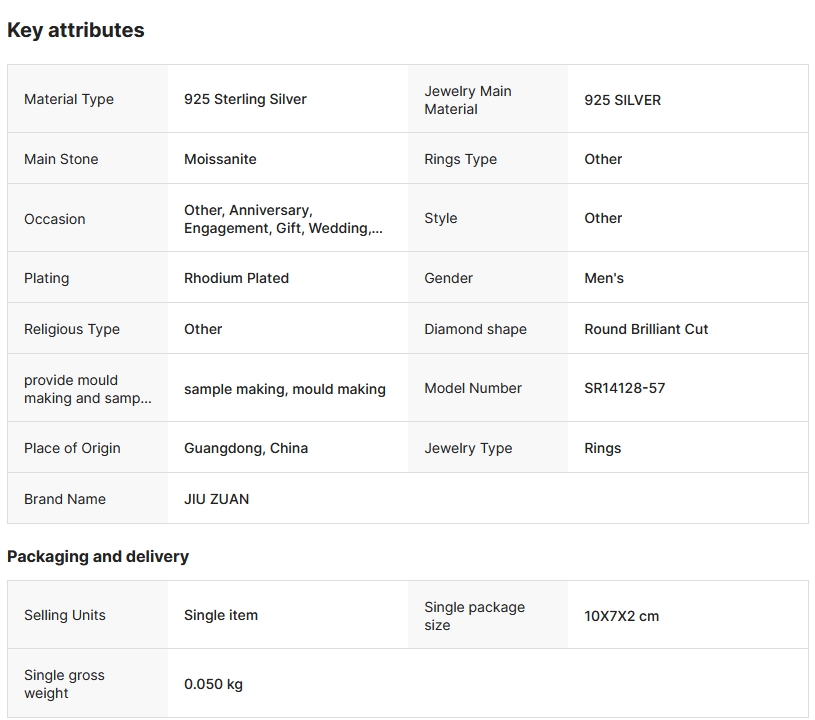
Task: Select model number SR14128-57
Action: click(x=624, y=388)
